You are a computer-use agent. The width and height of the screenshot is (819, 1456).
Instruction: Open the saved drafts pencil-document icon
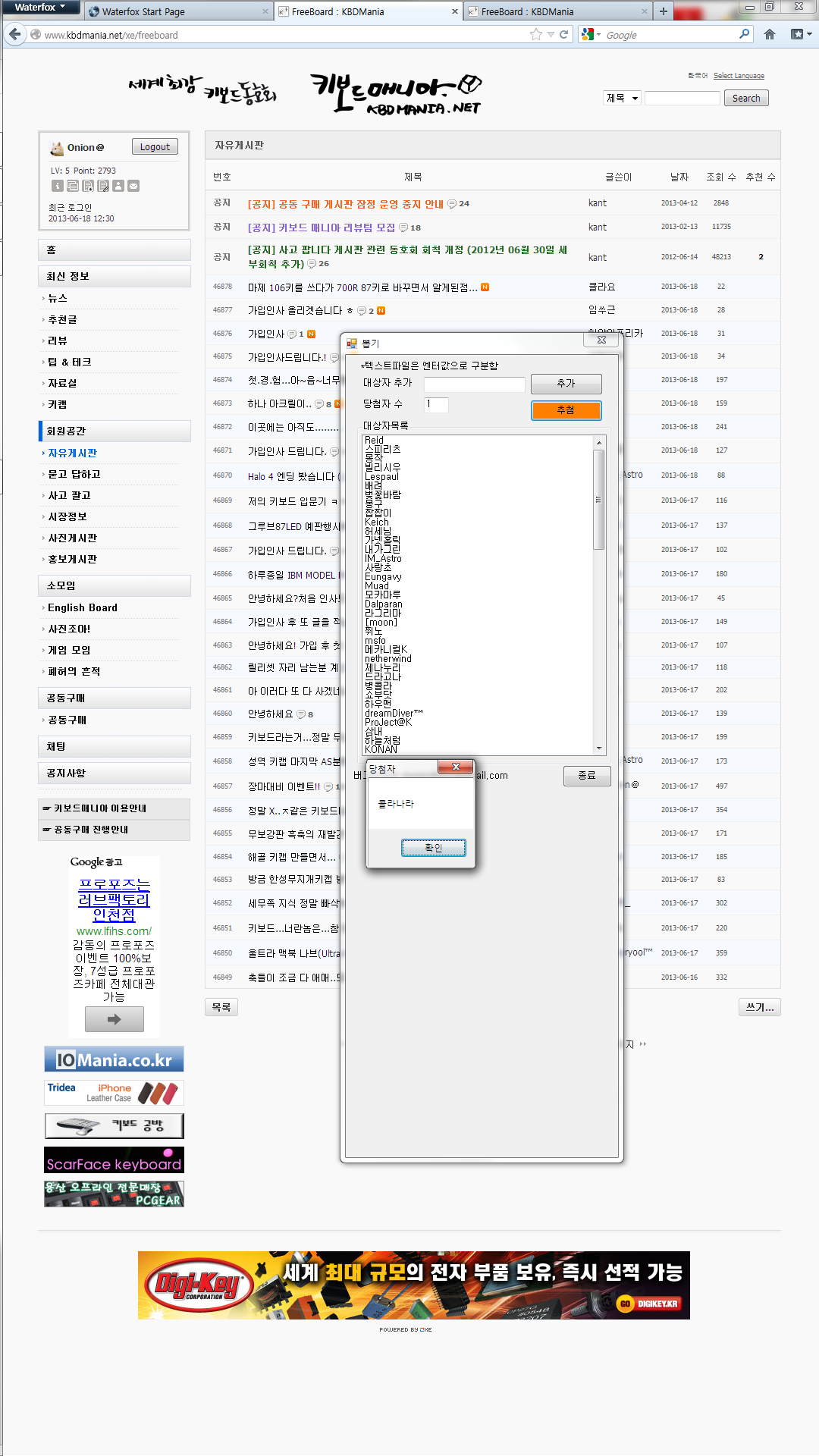pyautogui.click(x=103, y=186)
